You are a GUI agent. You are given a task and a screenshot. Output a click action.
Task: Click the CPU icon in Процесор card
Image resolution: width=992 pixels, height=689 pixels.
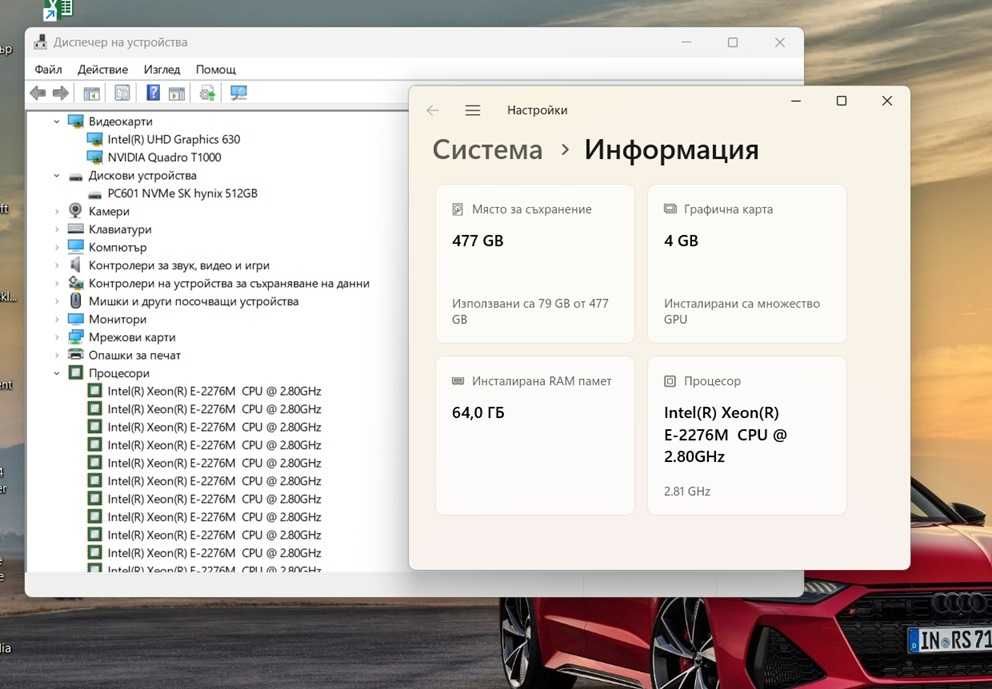(x=670, y=381)
